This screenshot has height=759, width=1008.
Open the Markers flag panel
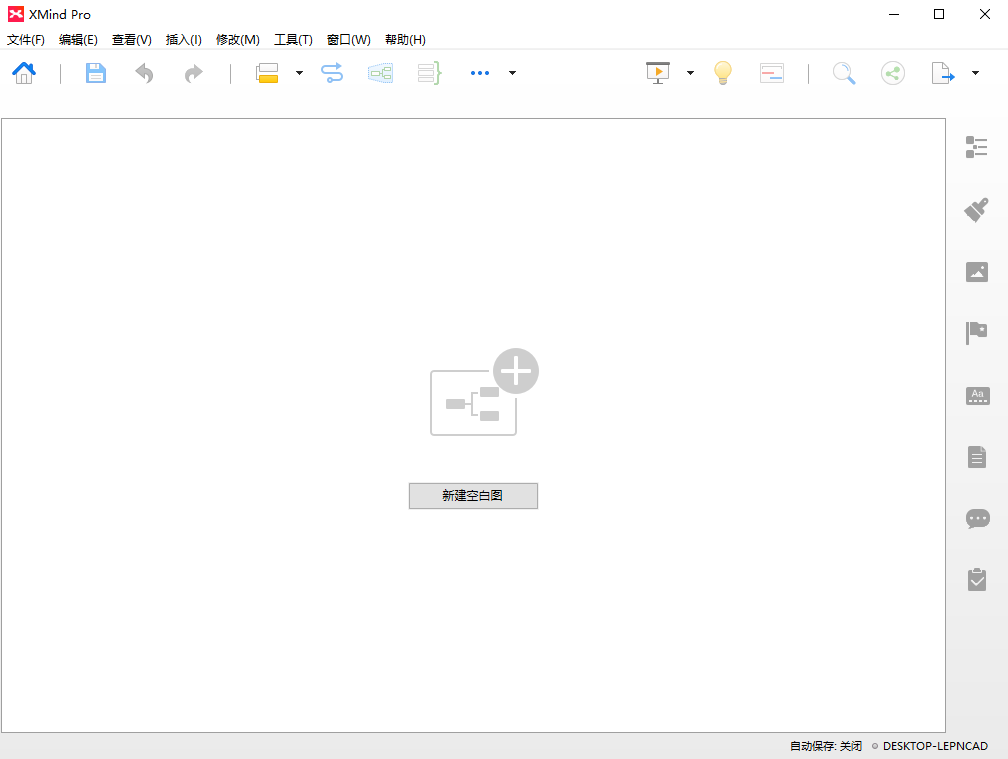976,333
